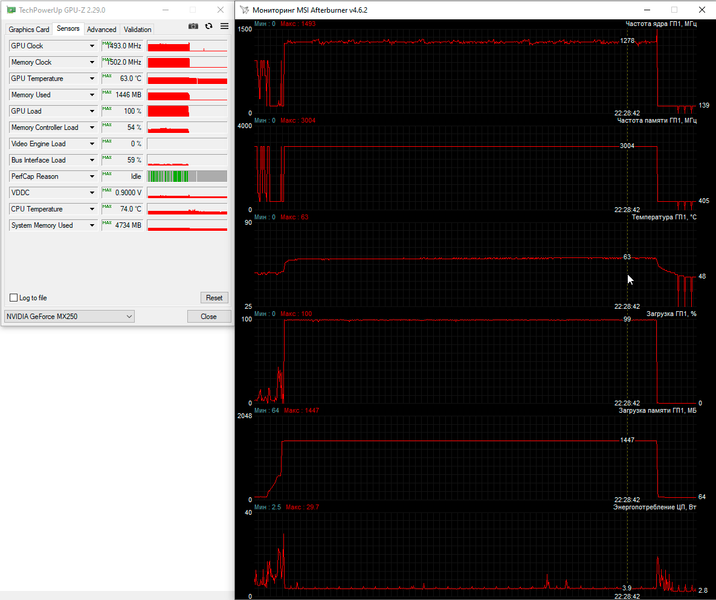Image resolution: width=716 pixels, height=600 pixels.
Task: Click the GPU-Z title bar app icon
Action: pyautogui.click(x=11, y=10)
